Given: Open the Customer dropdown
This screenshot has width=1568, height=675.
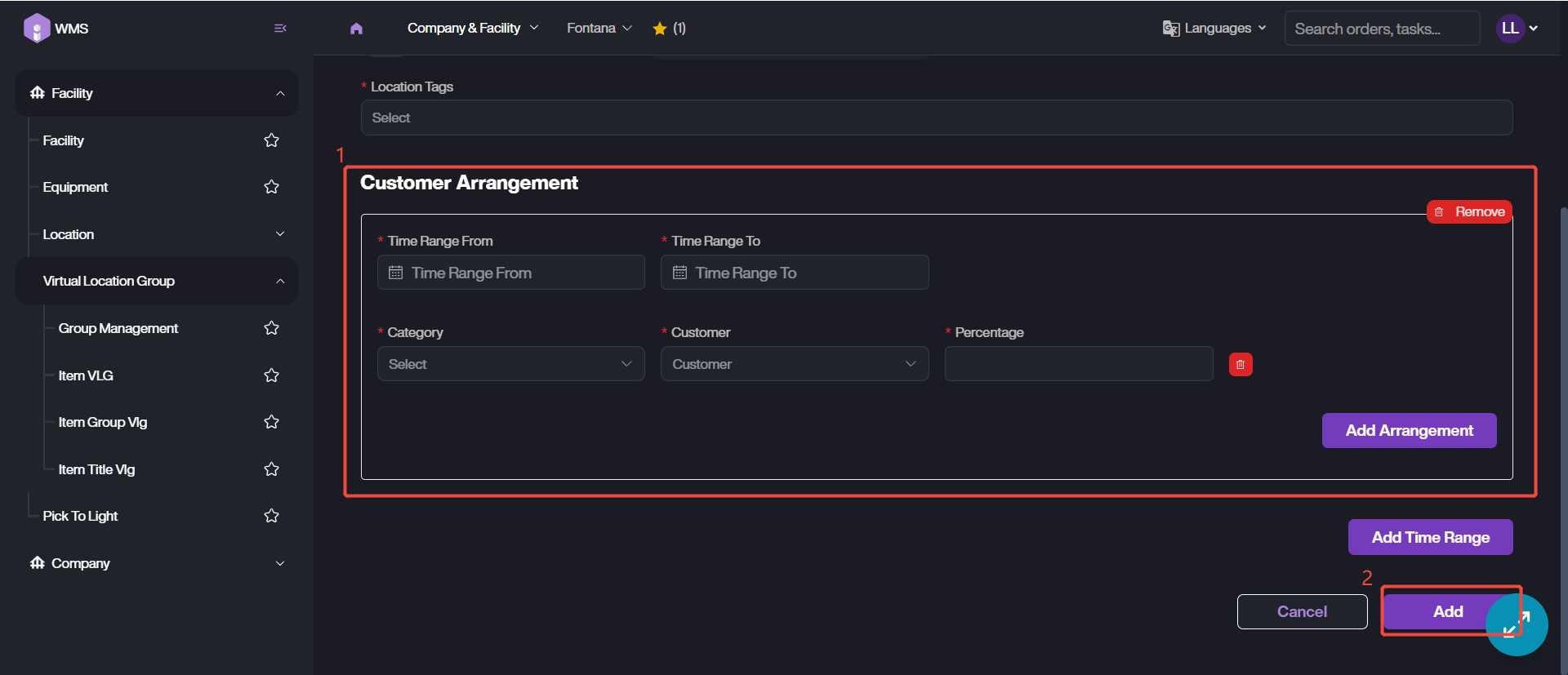Looking at the screenshot, I should click(x=794, y=364).
